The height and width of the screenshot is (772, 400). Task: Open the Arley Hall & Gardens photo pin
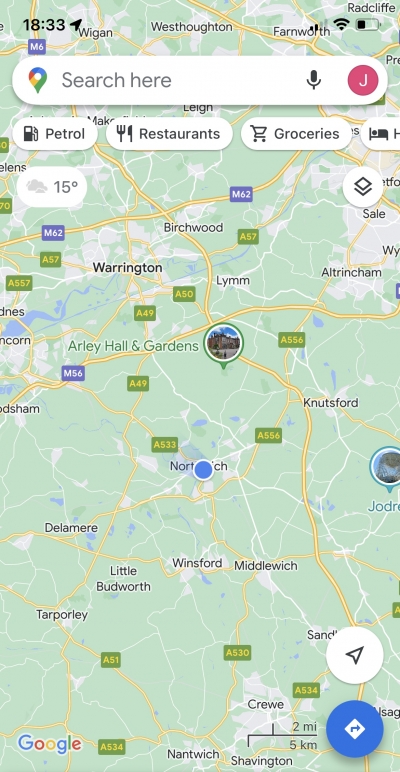pyautogui.click(x=224, y=344)
